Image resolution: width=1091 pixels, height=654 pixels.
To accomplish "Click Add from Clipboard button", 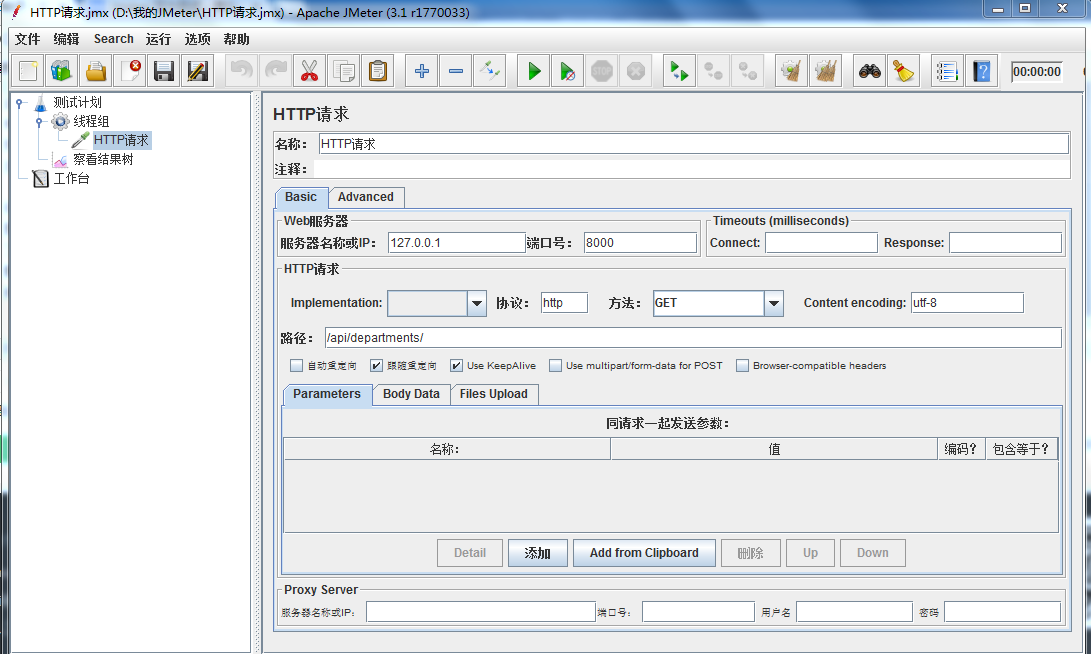I will (x=644, y=553).
